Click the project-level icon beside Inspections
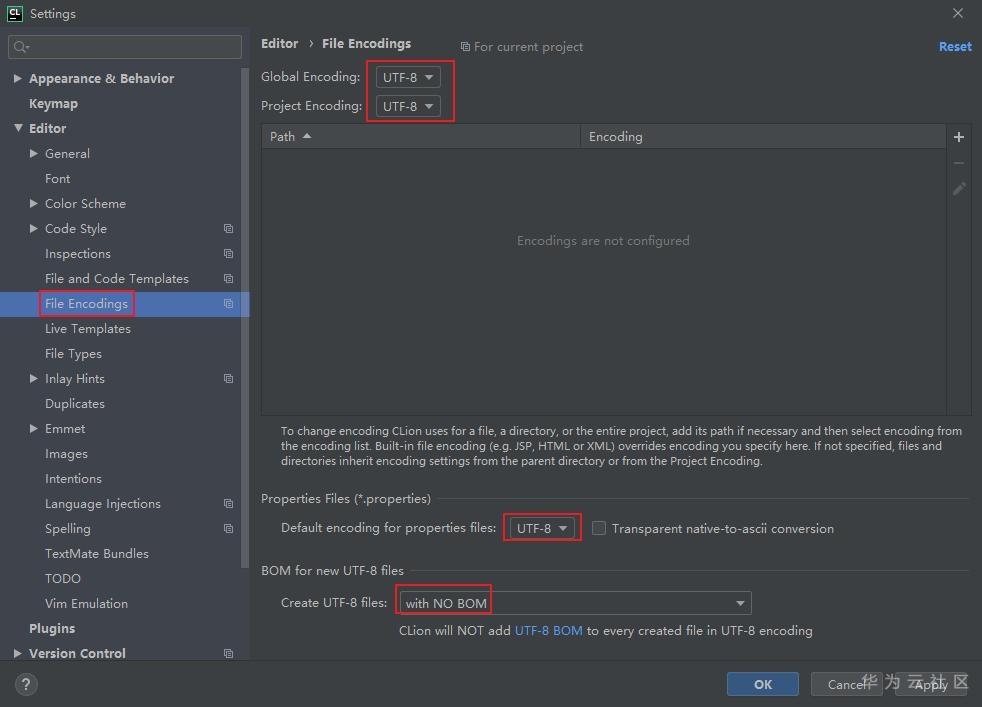The image size is (982, 707). 229,254
